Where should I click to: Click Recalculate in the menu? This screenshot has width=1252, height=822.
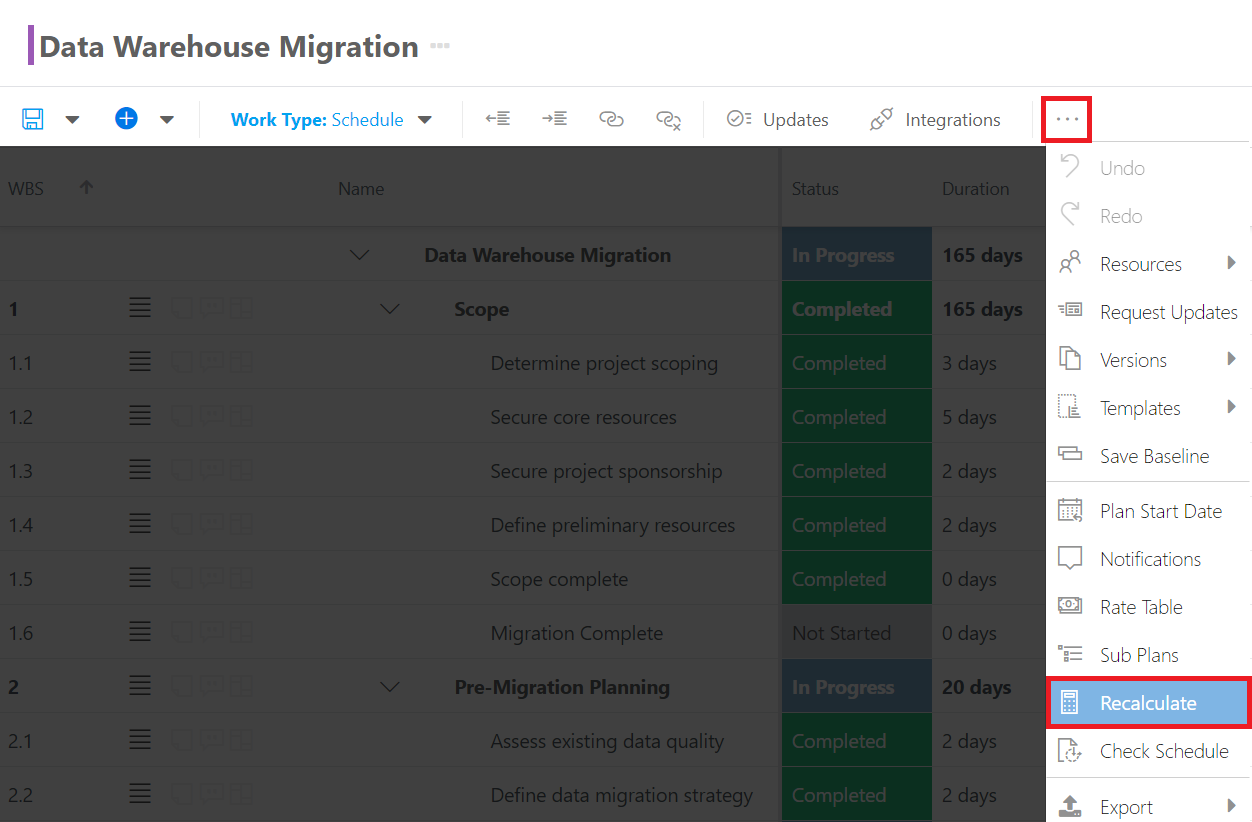(x=1149, y=703)
